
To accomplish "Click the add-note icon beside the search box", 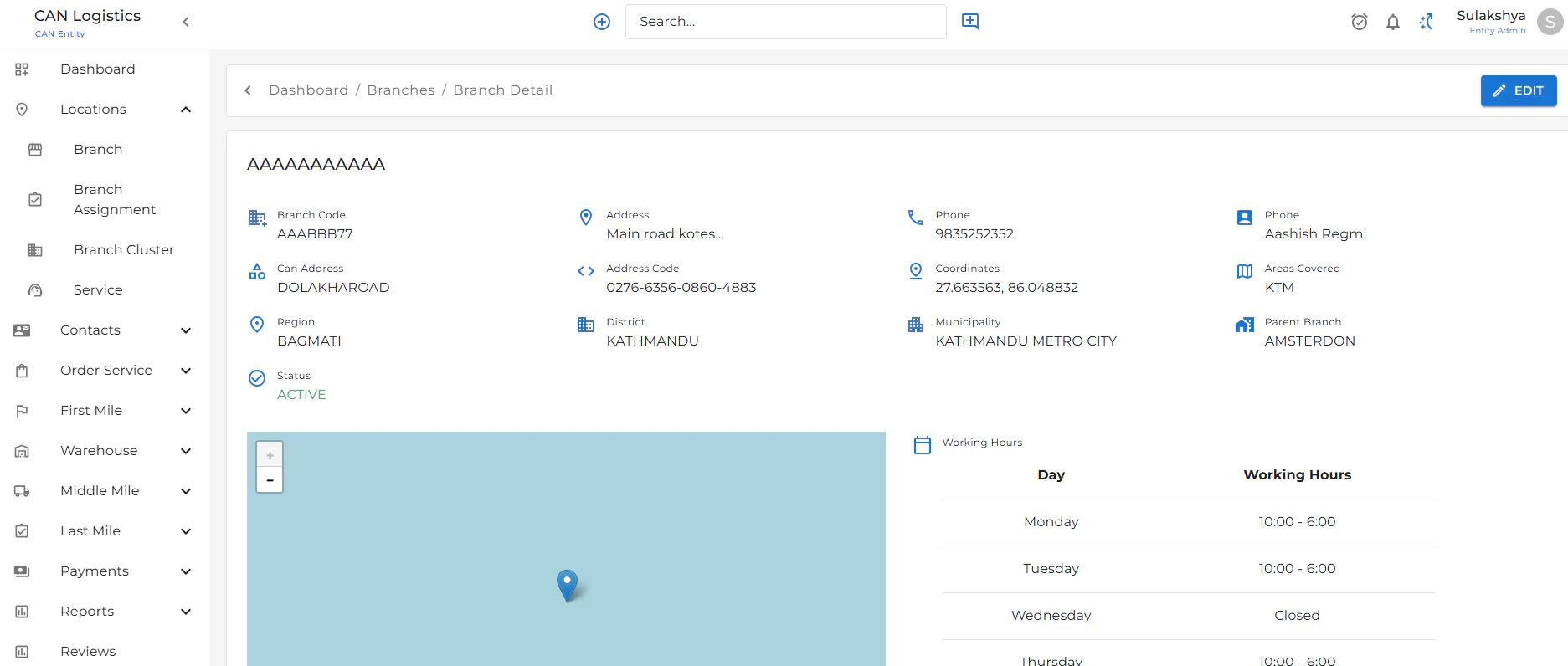I will coord(970,22).
